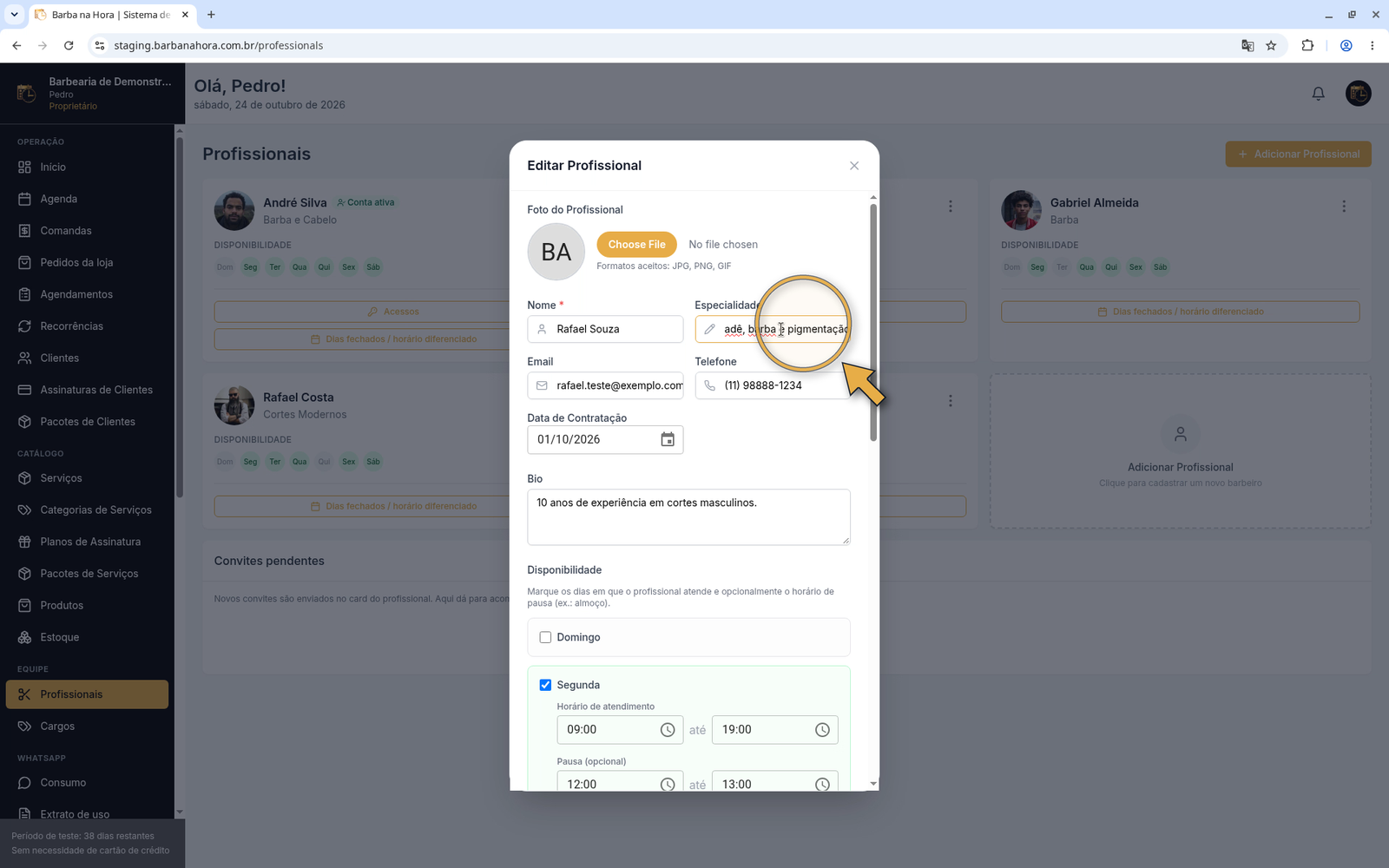The image size is (1389, 868).
Task: Open the Chrome three-dot menu
Action: [x=1372, y=45]
